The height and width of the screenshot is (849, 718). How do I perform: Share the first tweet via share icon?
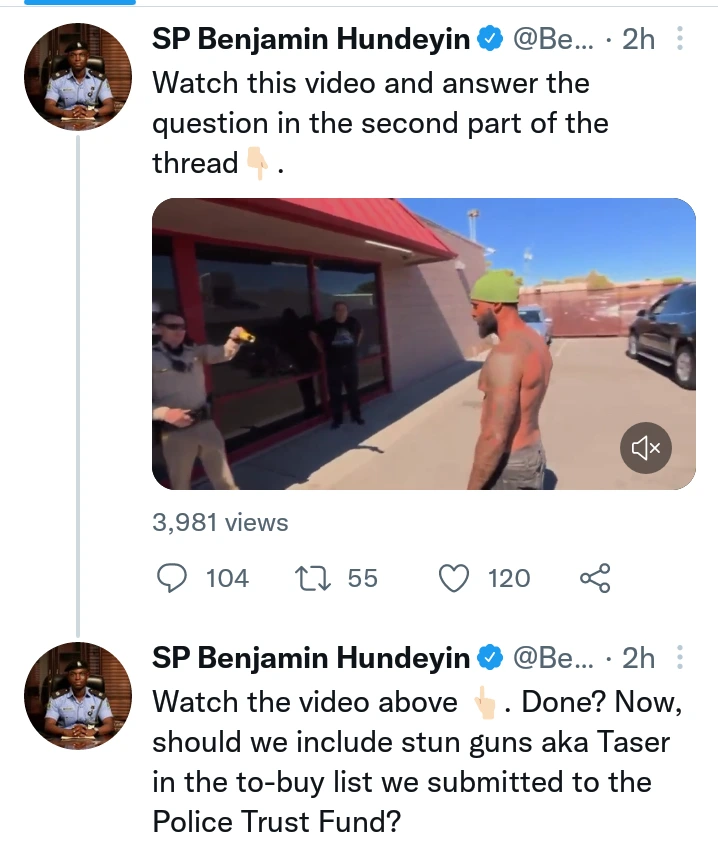point(594,578)
